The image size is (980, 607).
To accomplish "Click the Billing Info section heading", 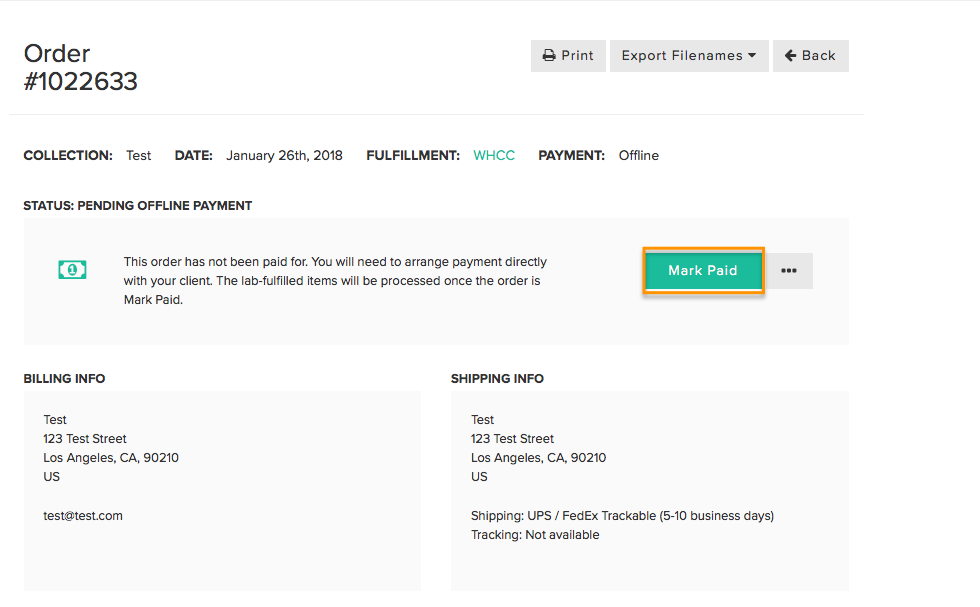I will click(x=64, y=379).
